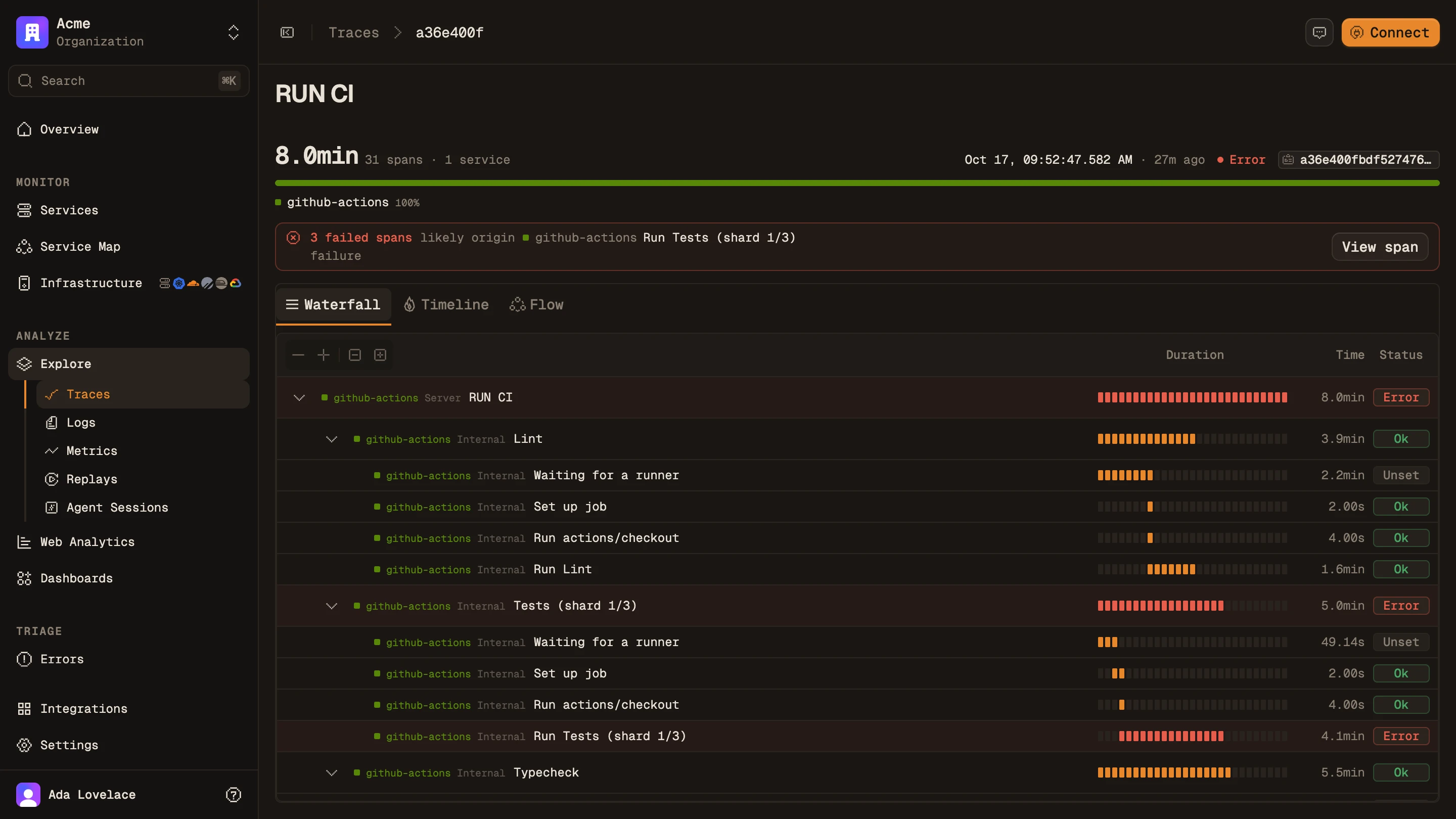
Task: Click the Acme logo icon
Action: [x=32, y=32]
